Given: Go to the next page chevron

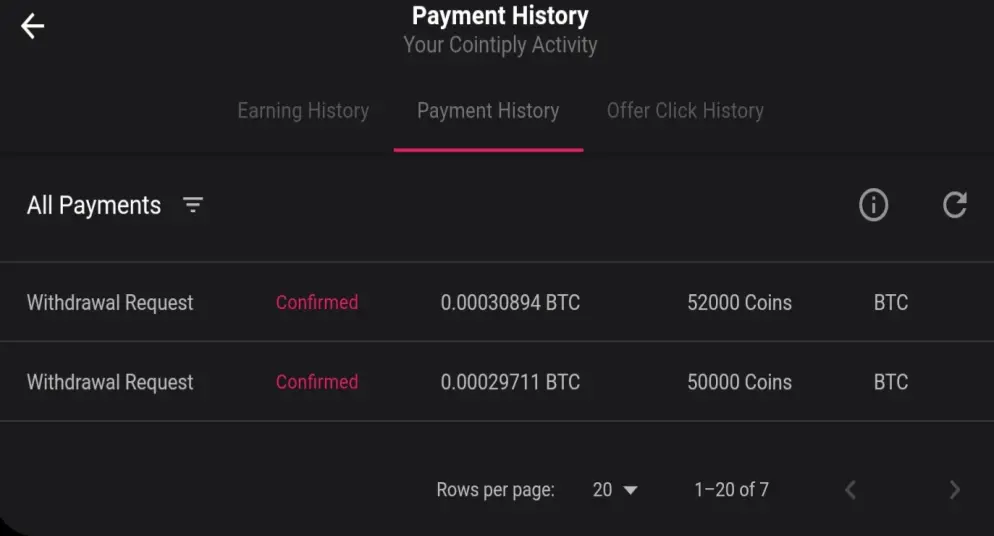Looking at the screenshot, I should click(x=955, y=490).
